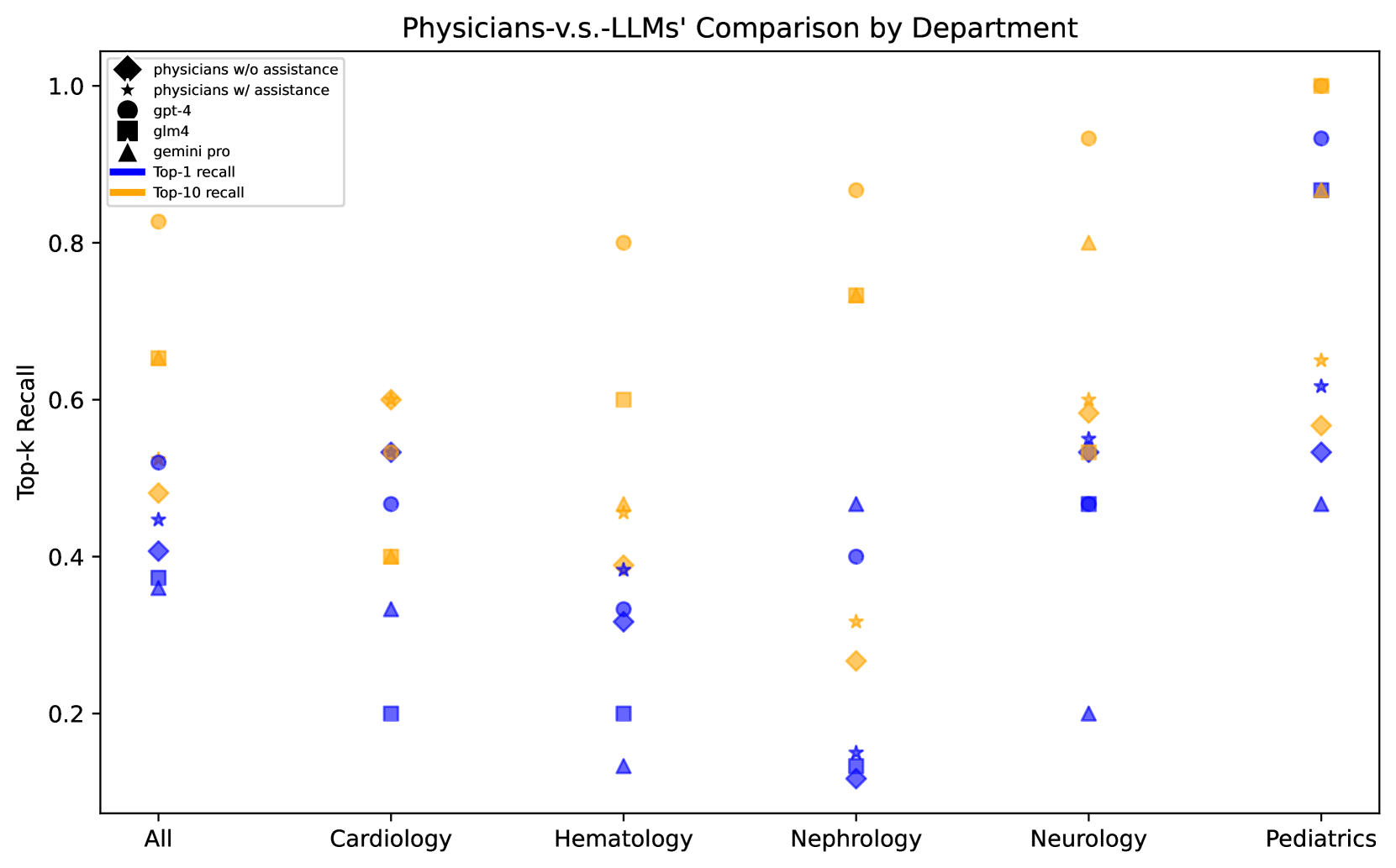The image size is (1396, 868).
Task: Select the glm4 square legend marker
Action: [128, 130]
